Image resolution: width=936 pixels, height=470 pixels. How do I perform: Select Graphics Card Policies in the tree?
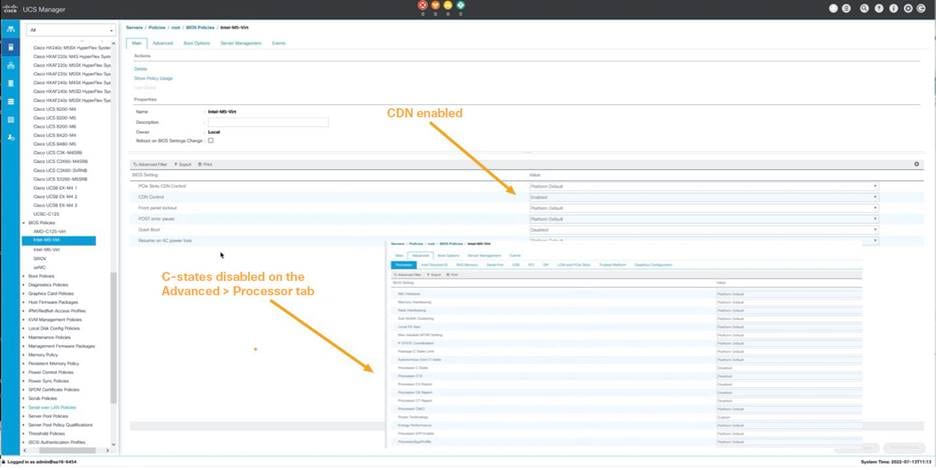click(x=51, y=293)
